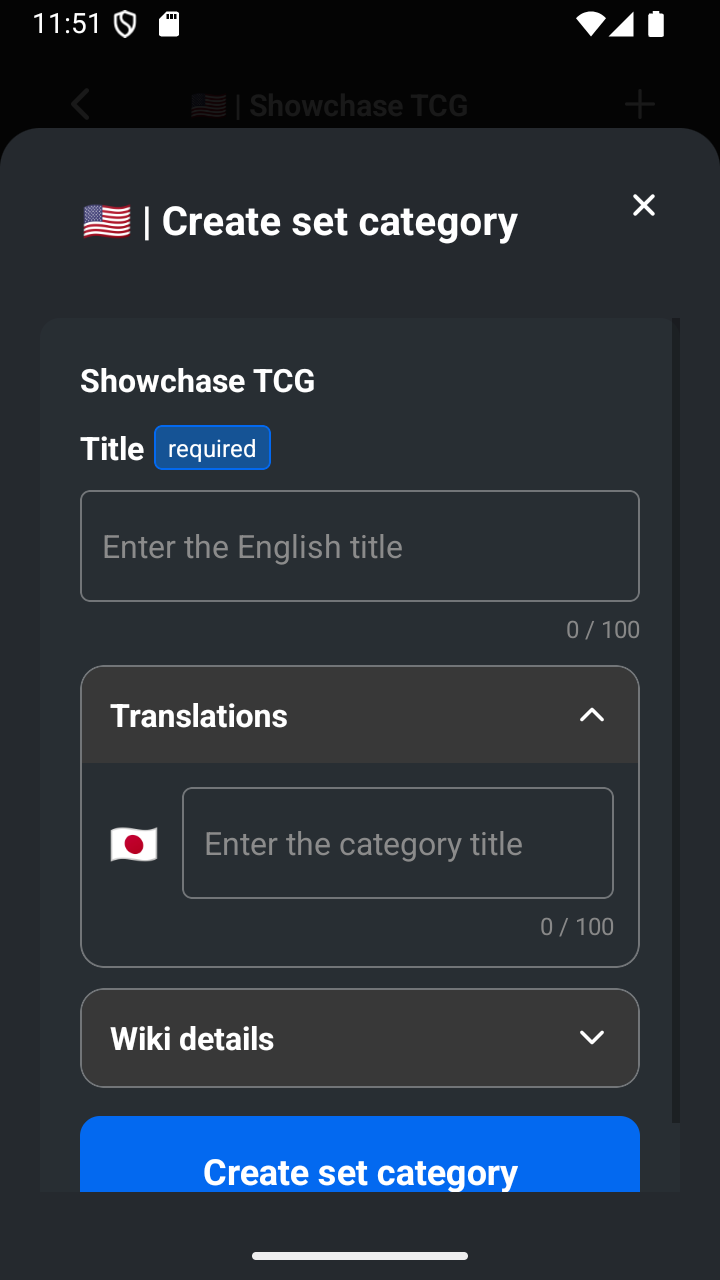The image size is (720, 1280).
Task: Tap the Japan flag icon under Translations
Action: tap(134, 845)
